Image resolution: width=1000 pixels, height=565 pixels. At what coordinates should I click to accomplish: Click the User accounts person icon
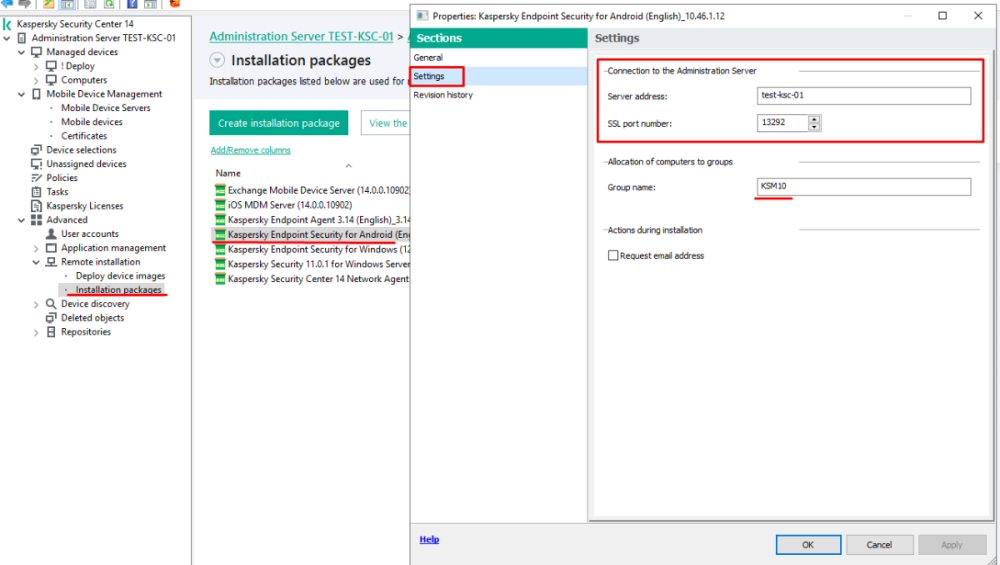pyautogui.click(x=51, y=234)
